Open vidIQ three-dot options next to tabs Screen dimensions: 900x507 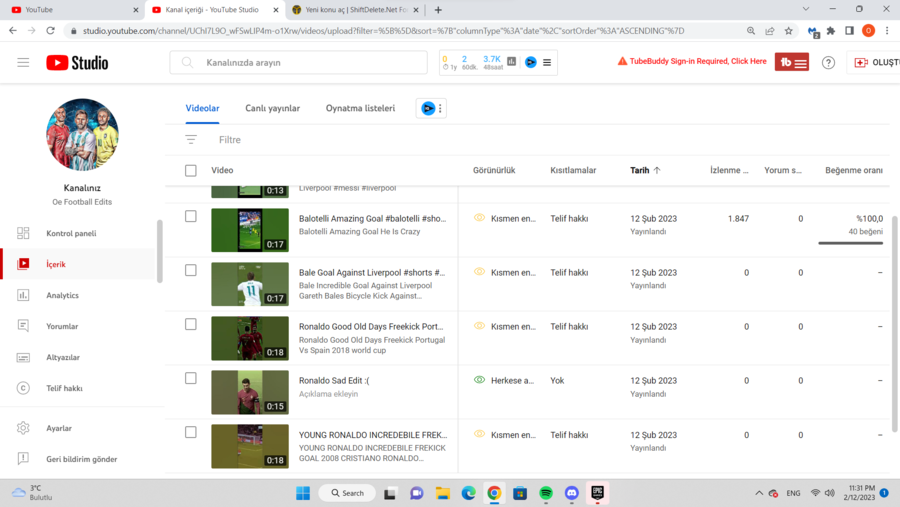pos(440,108)
